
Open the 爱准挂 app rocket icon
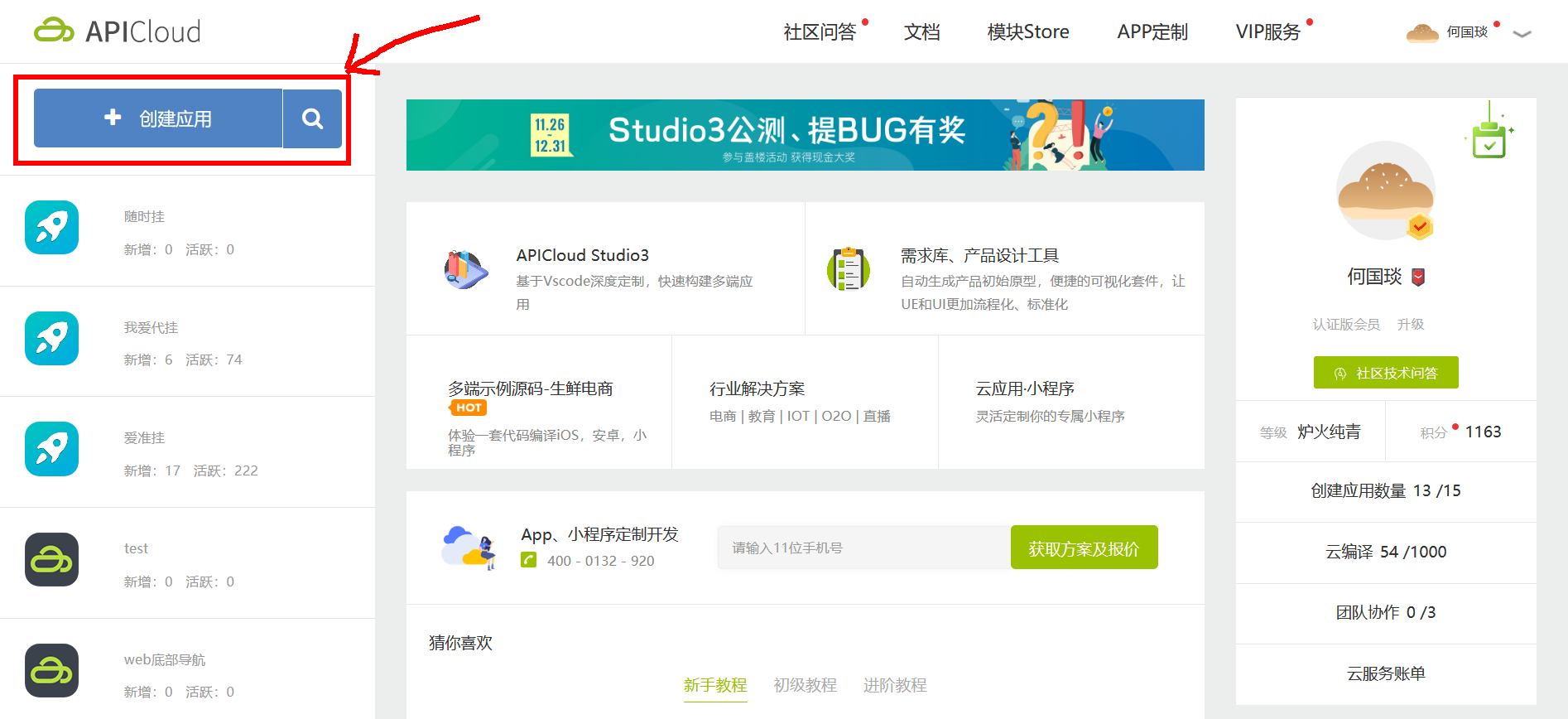(x=51, y=449)
